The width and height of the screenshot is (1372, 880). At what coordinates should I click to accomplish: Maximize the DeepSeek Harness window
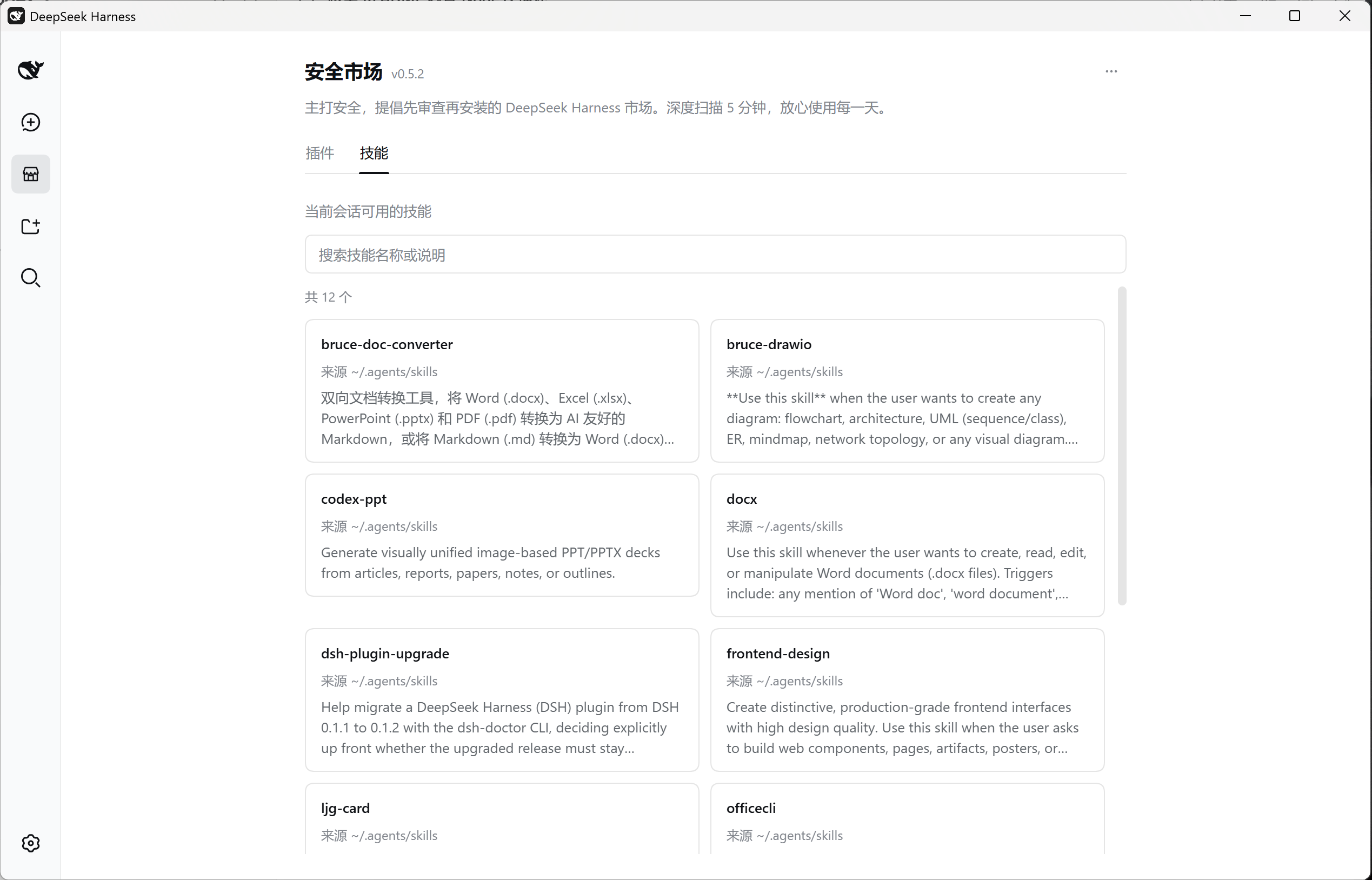coord(1295,16)
